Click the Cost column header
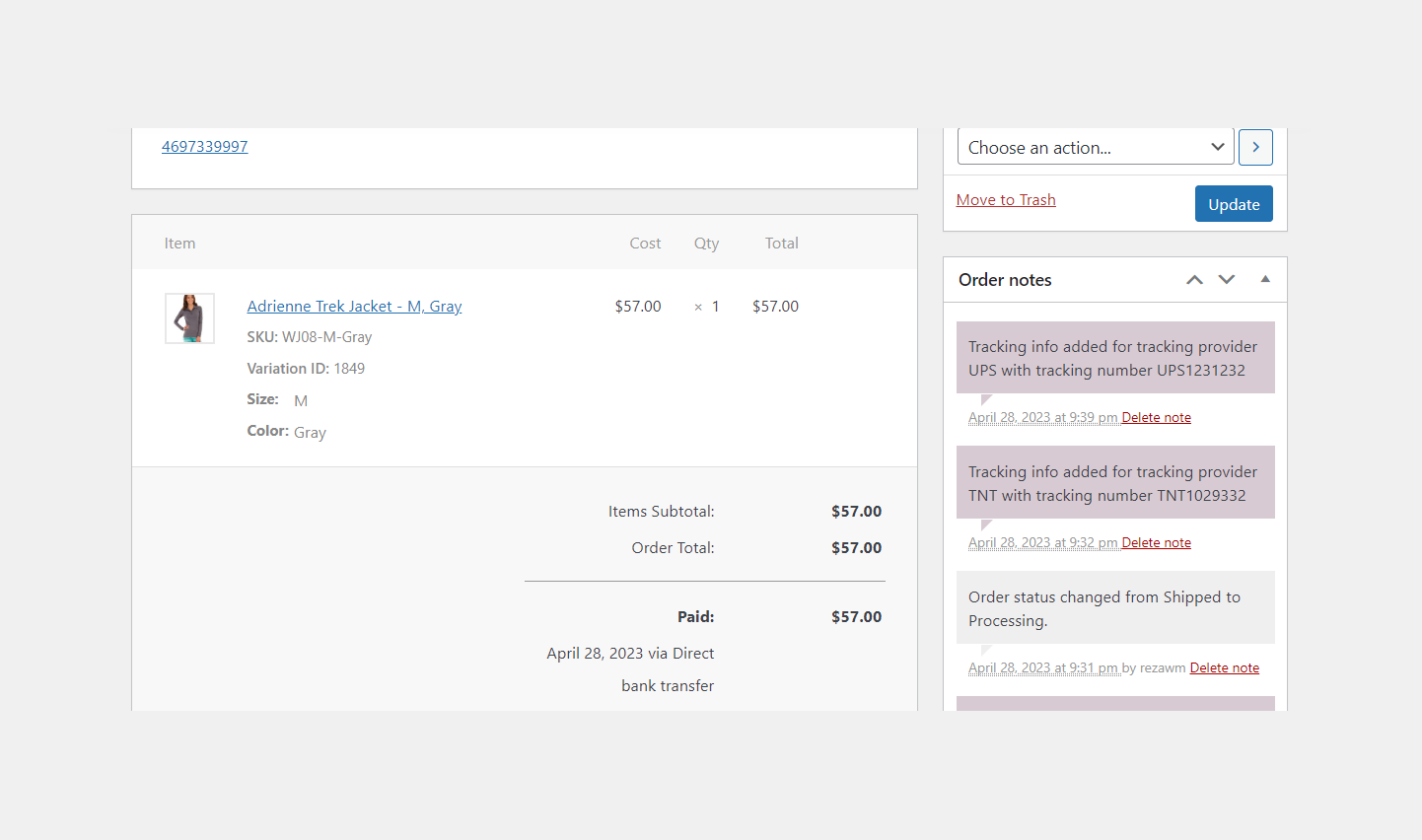 [645, 244]
